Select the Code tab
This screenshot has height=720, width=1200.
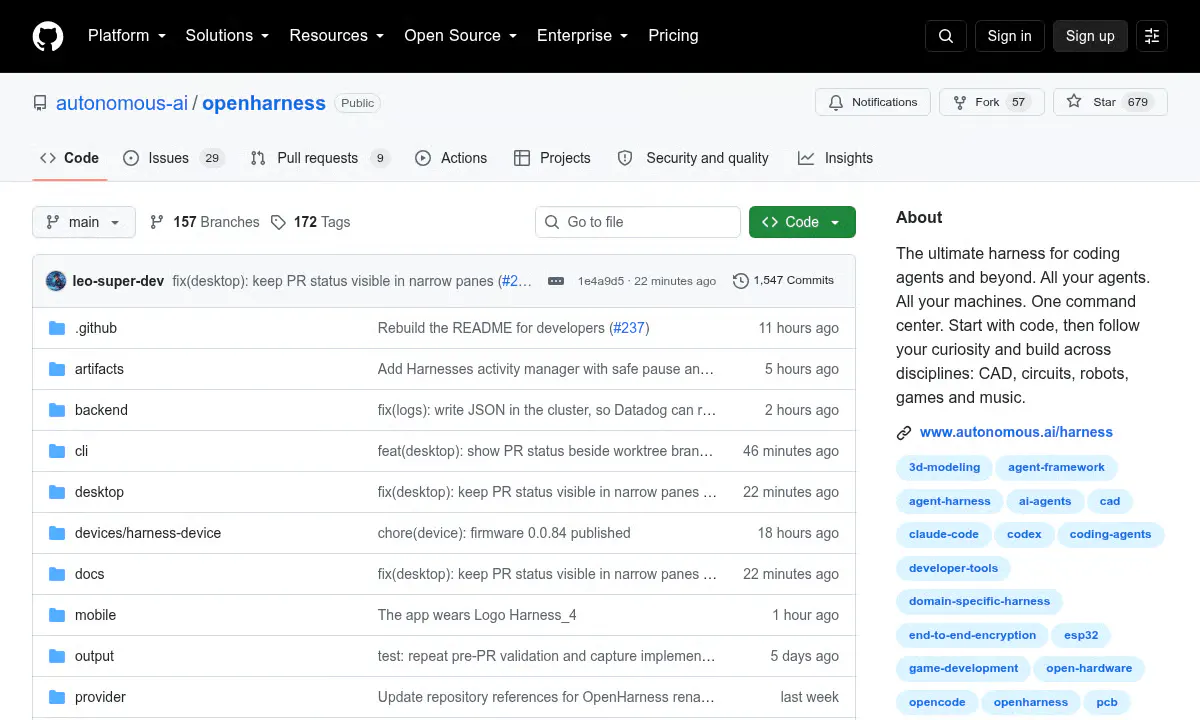coord(70,158)
